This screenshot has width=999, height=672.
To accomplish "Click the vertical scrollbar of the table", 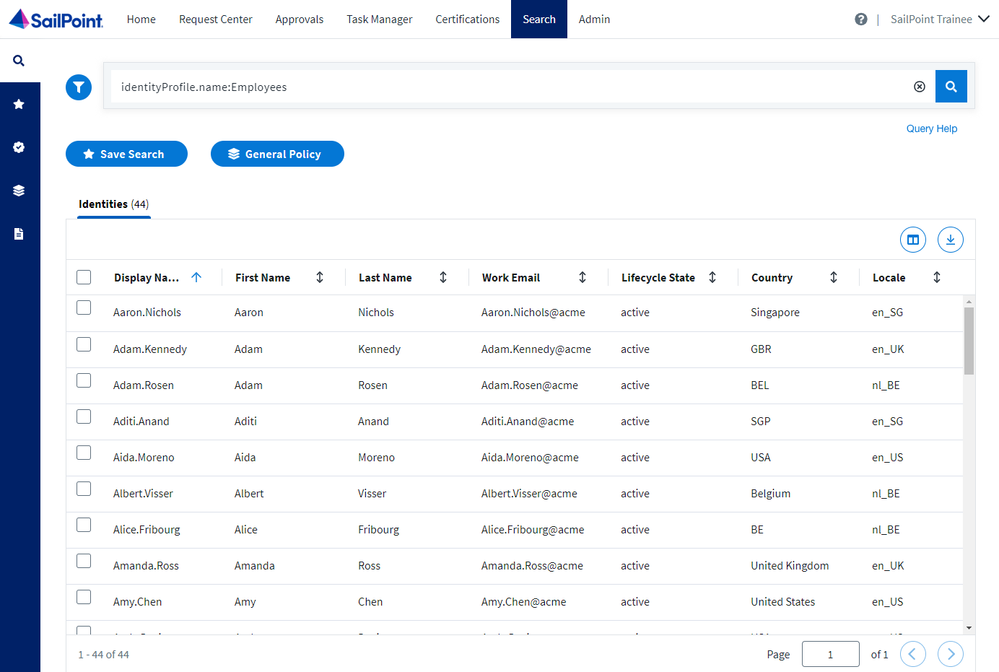I will tap(968, 340).
